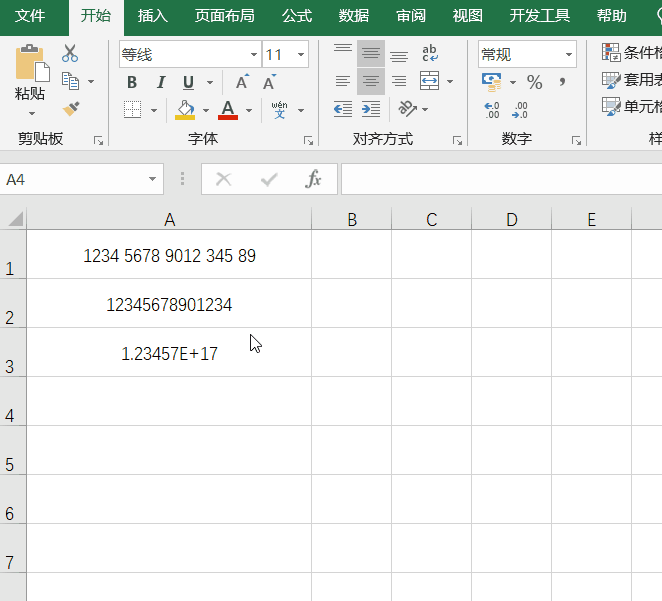Switch to the 视图 tab
Image resolution: width=662 pixels, height=601 pixels.
pos(468,16)
